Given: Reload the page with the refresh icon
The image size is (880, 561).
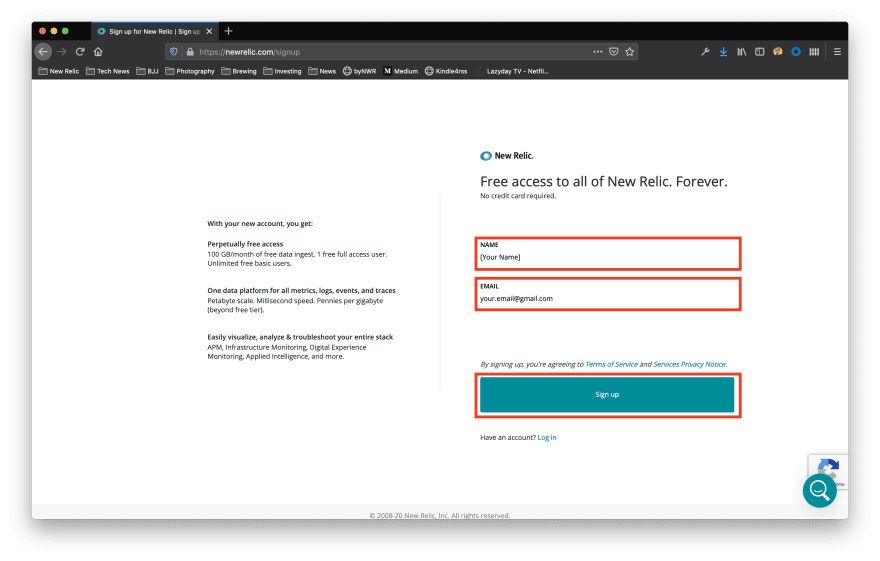Looking at the screenshot, I should pyautogui.click(x=80, y=51).
